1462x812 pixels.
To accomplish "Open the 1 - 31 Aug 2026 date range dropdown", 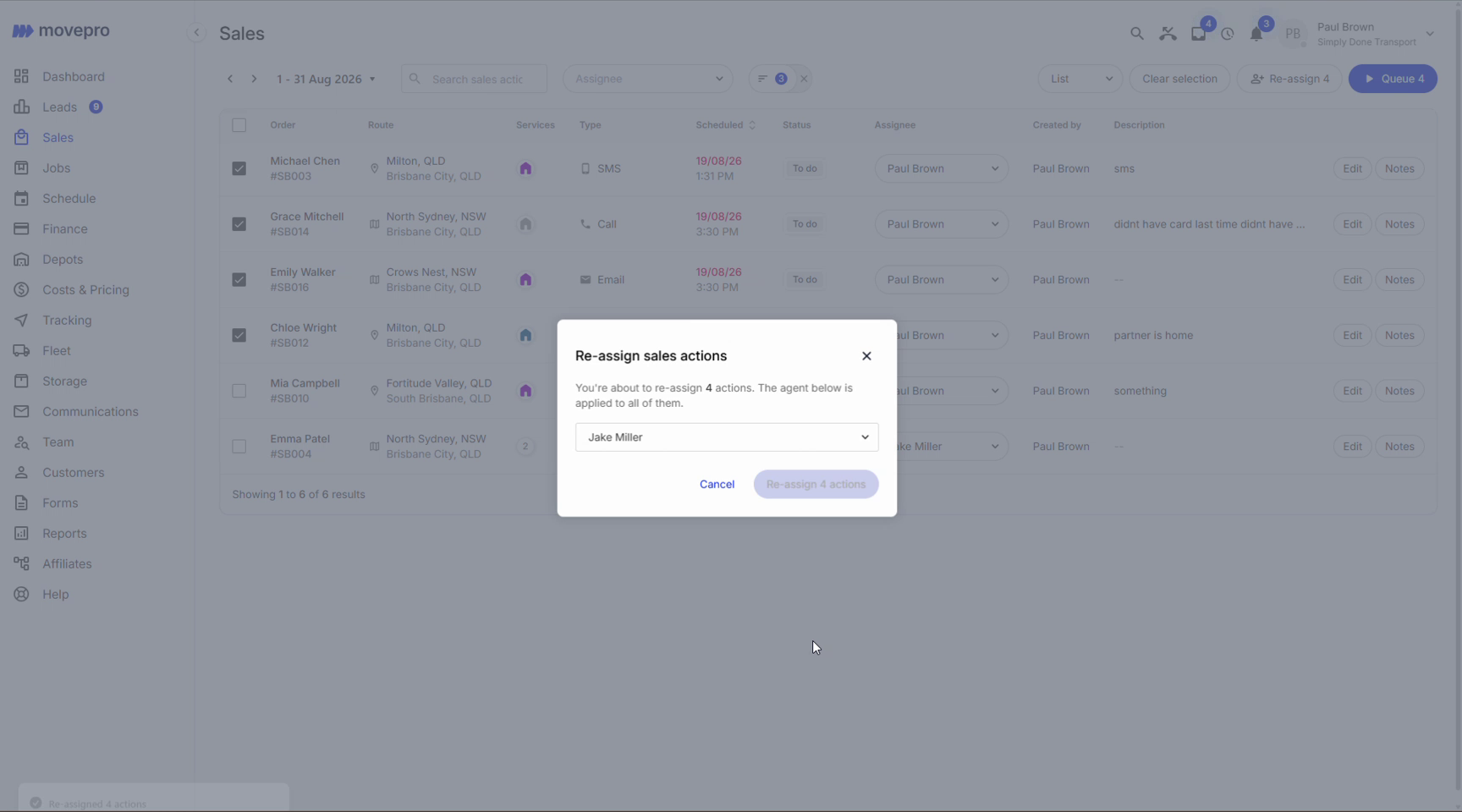I will pos(326,79).
